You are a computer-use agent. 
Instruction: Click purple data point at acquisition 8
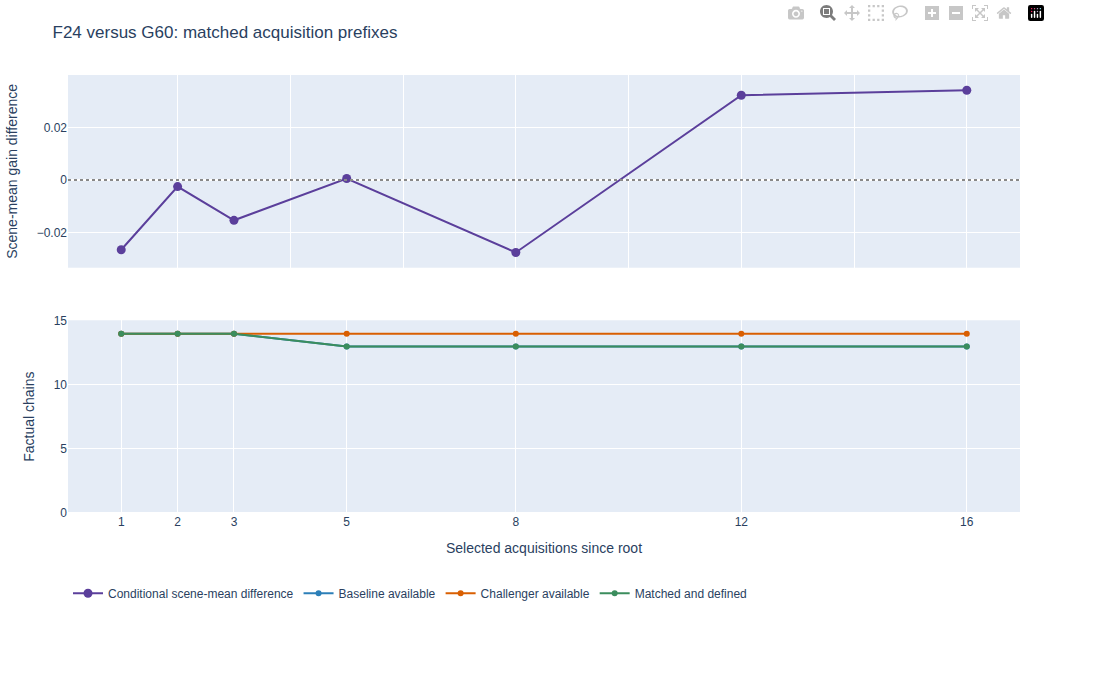coord(516,253)
